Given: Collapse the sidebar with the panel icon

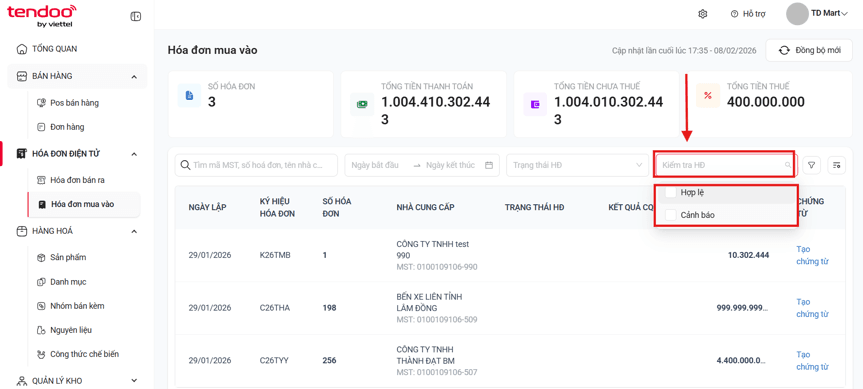Looking at the screenshot, I should (x=135, y=17).
